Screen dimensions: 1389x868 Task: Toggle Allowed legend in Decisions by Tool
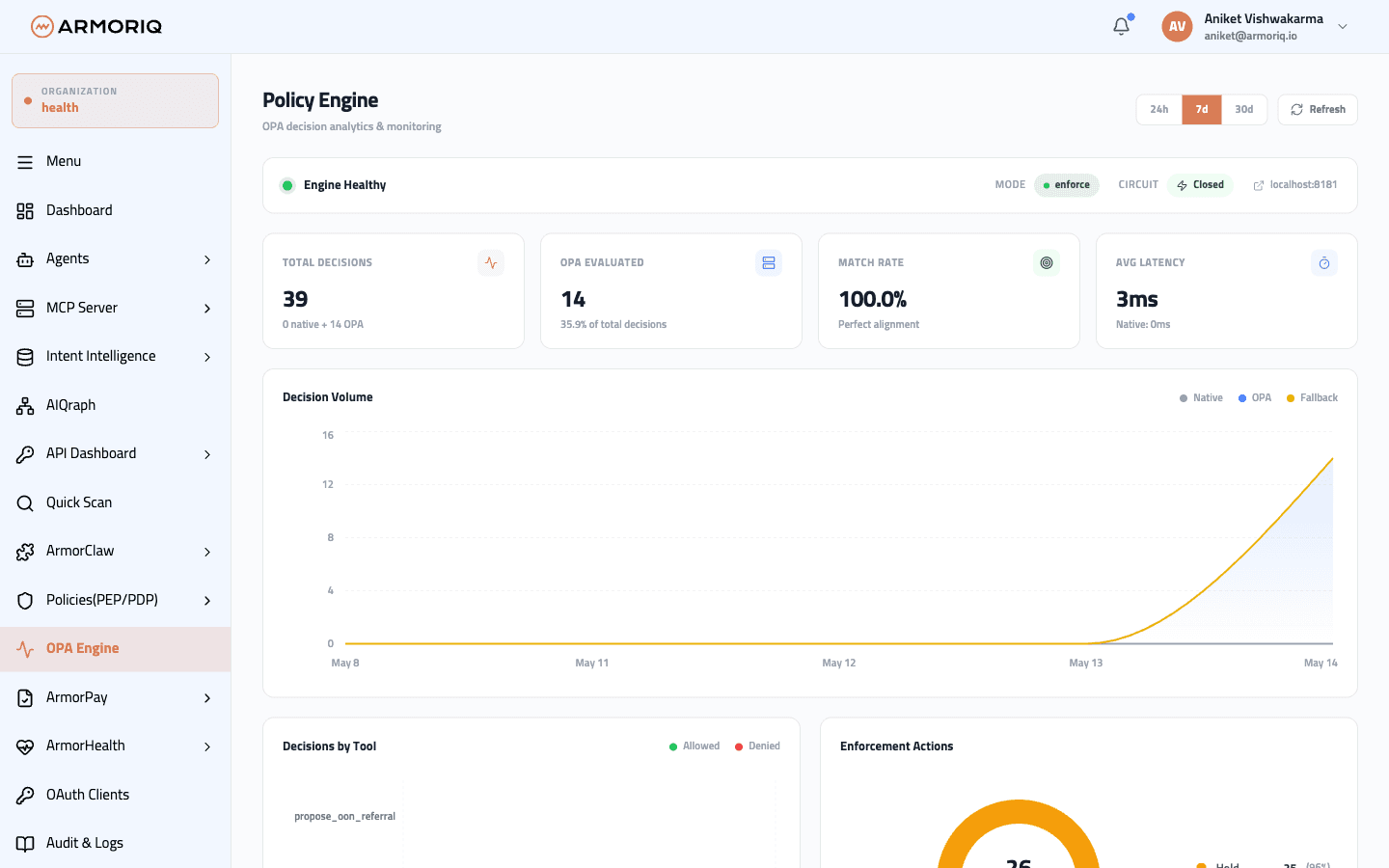click(x=694, y=746)
